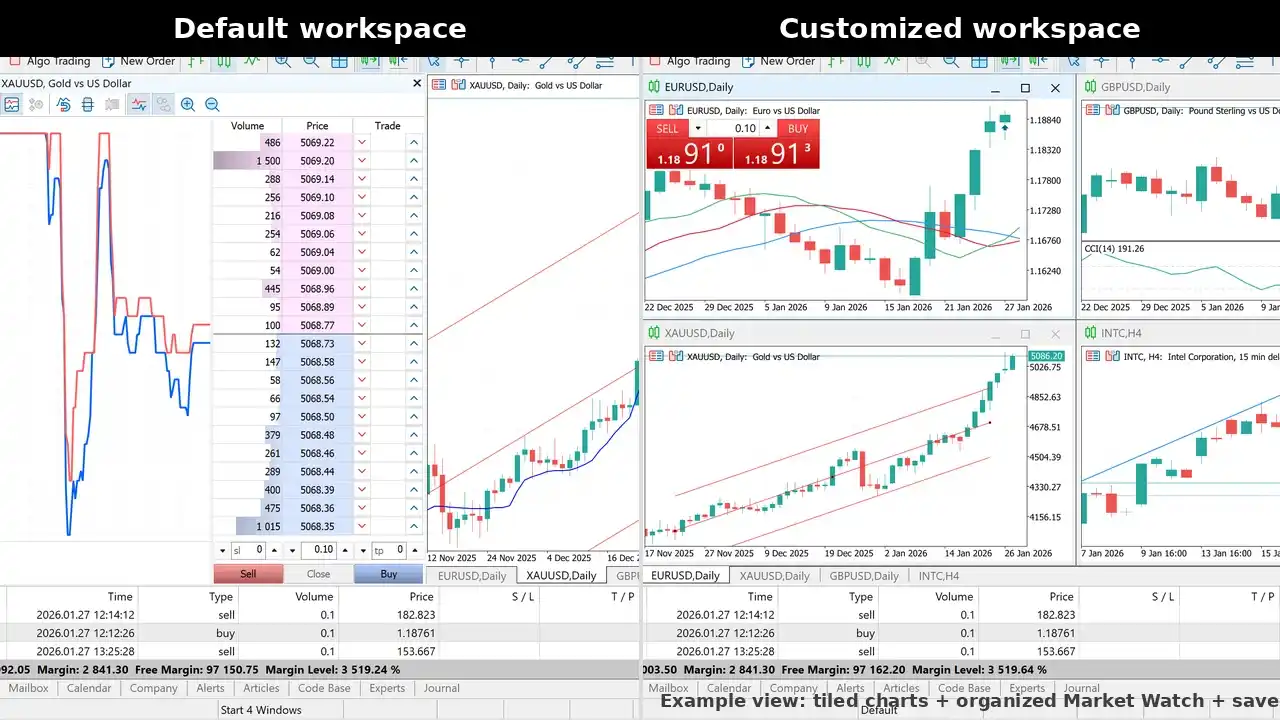Click buy arrow on the 5068.73 row

coord(413,344)
